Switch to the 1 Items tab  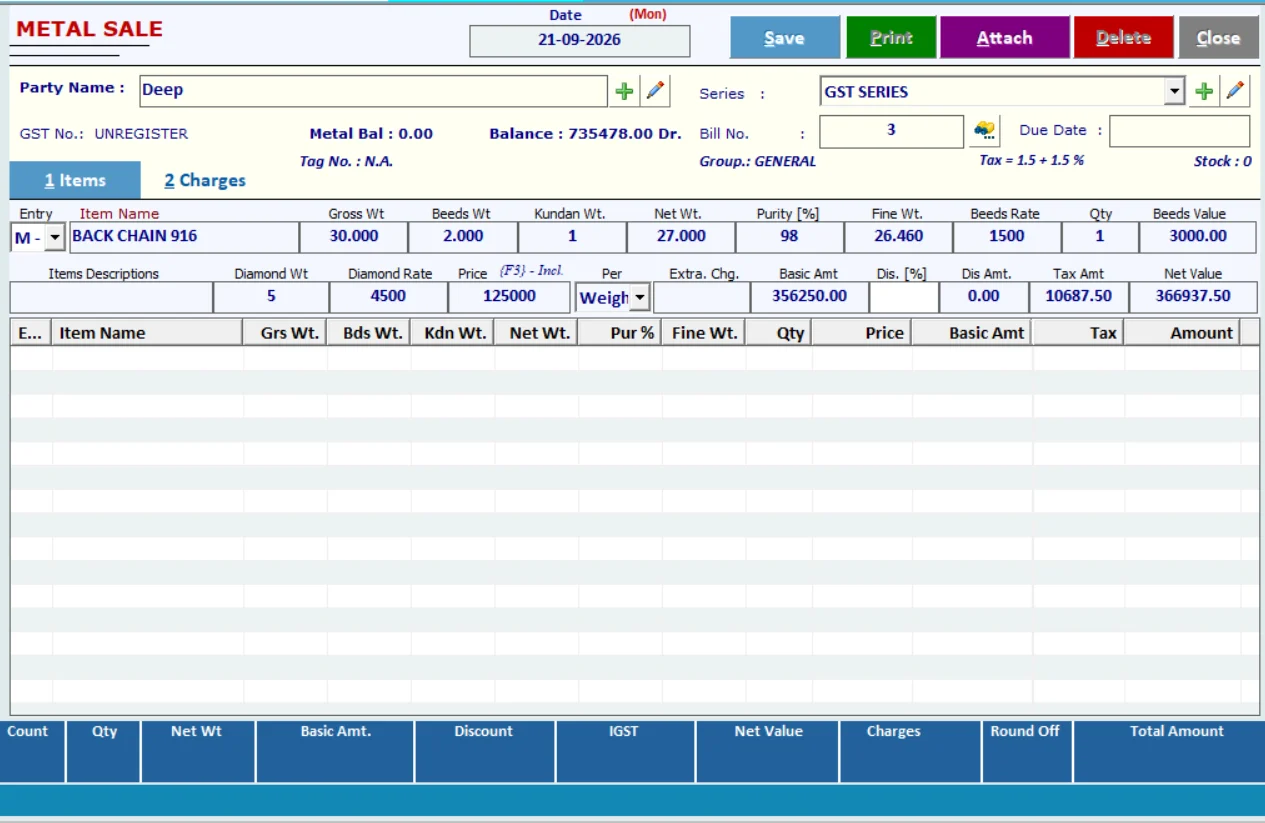[x=75, y=181]
